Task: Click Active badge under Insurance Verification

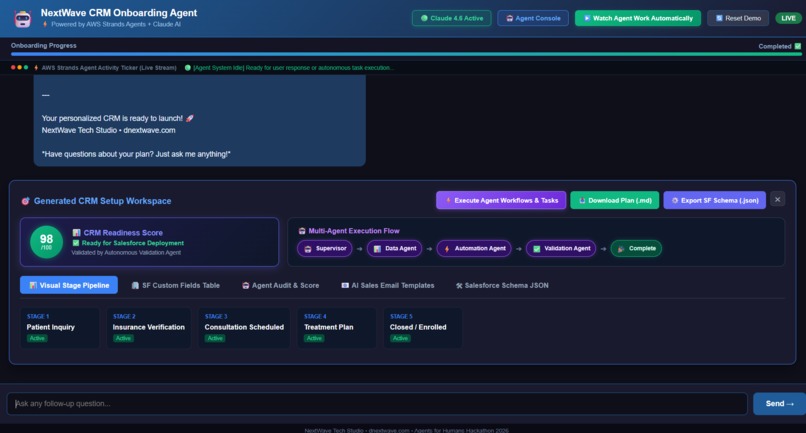Action: tap(123, 338)
